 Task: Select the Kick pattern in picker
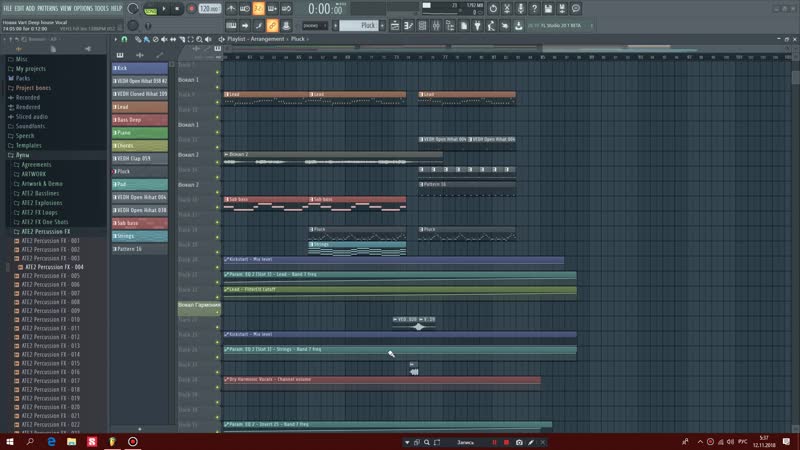[140, 68]
